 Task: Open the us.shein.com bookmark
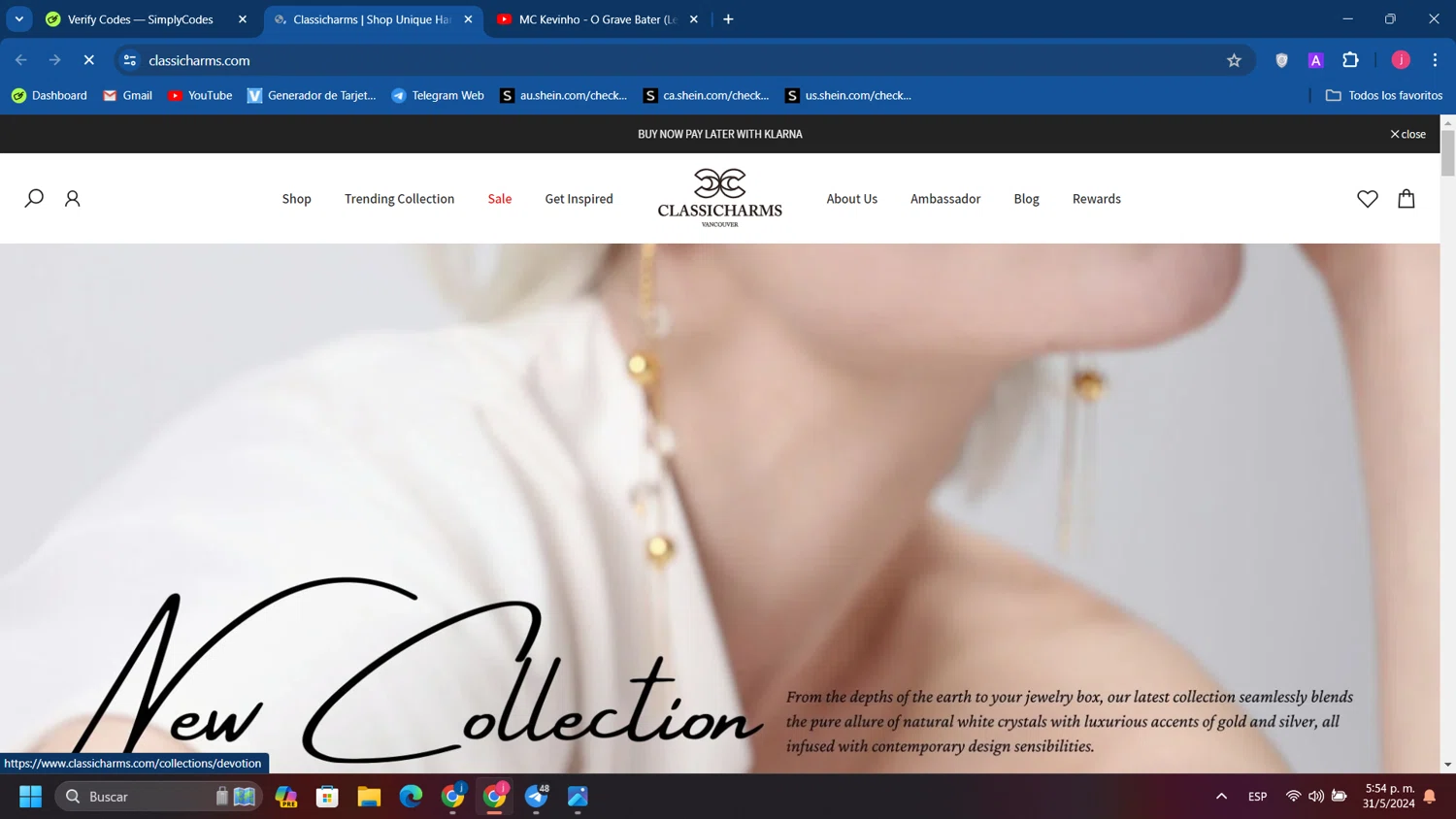(848, 95)
